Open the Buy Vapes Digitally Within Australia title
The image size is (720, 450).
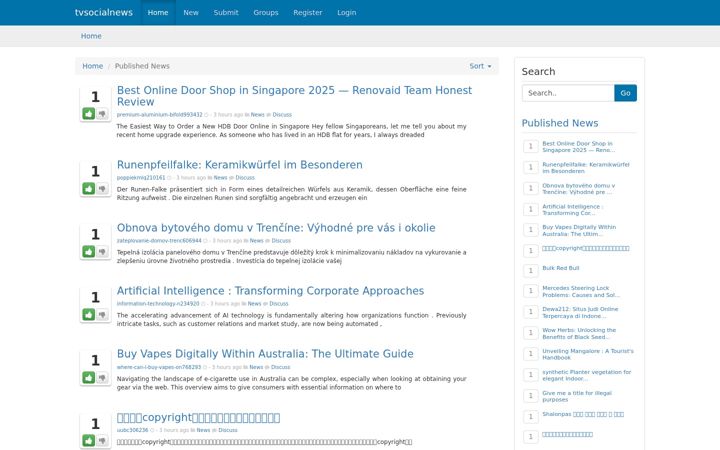[x=265, y=354]
